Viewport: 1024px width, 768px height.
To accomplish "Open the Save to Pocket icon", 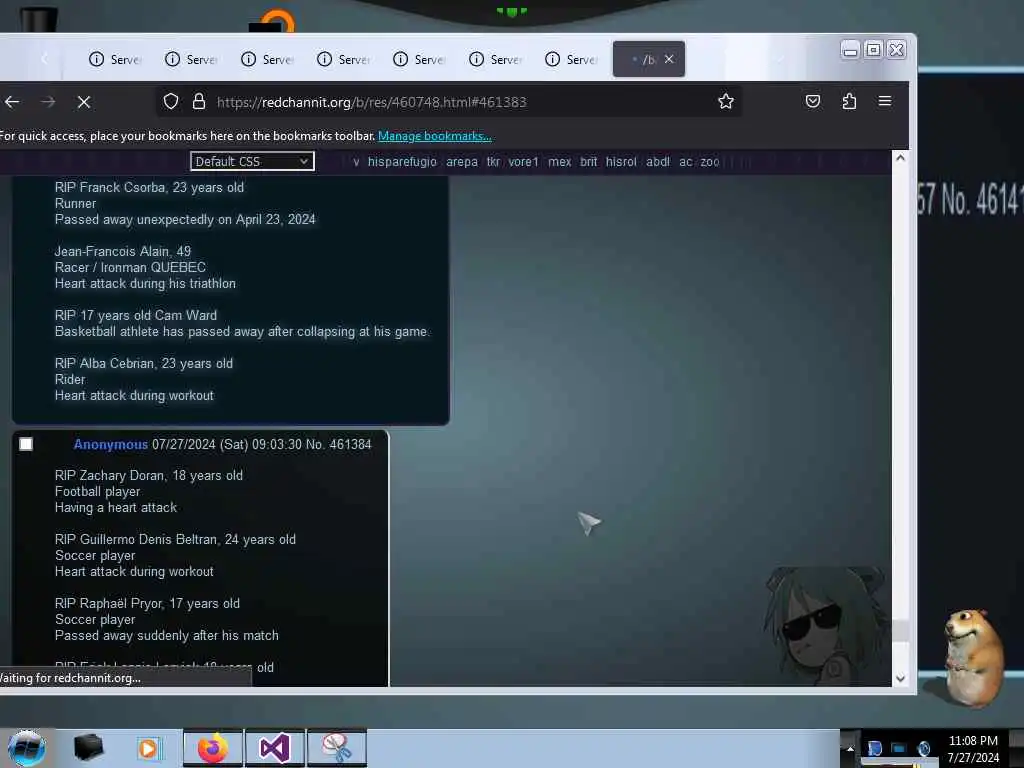I will tap(812, 101).
